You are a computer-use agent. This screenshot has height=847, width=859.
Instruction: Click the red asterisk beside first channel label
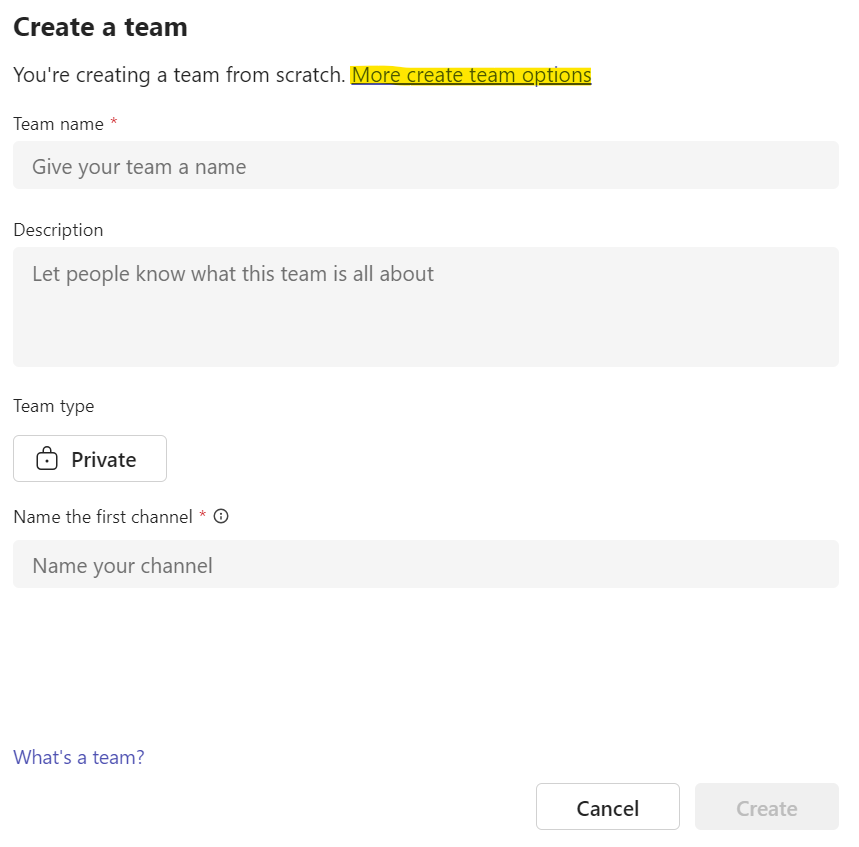[x=203, y=514]
